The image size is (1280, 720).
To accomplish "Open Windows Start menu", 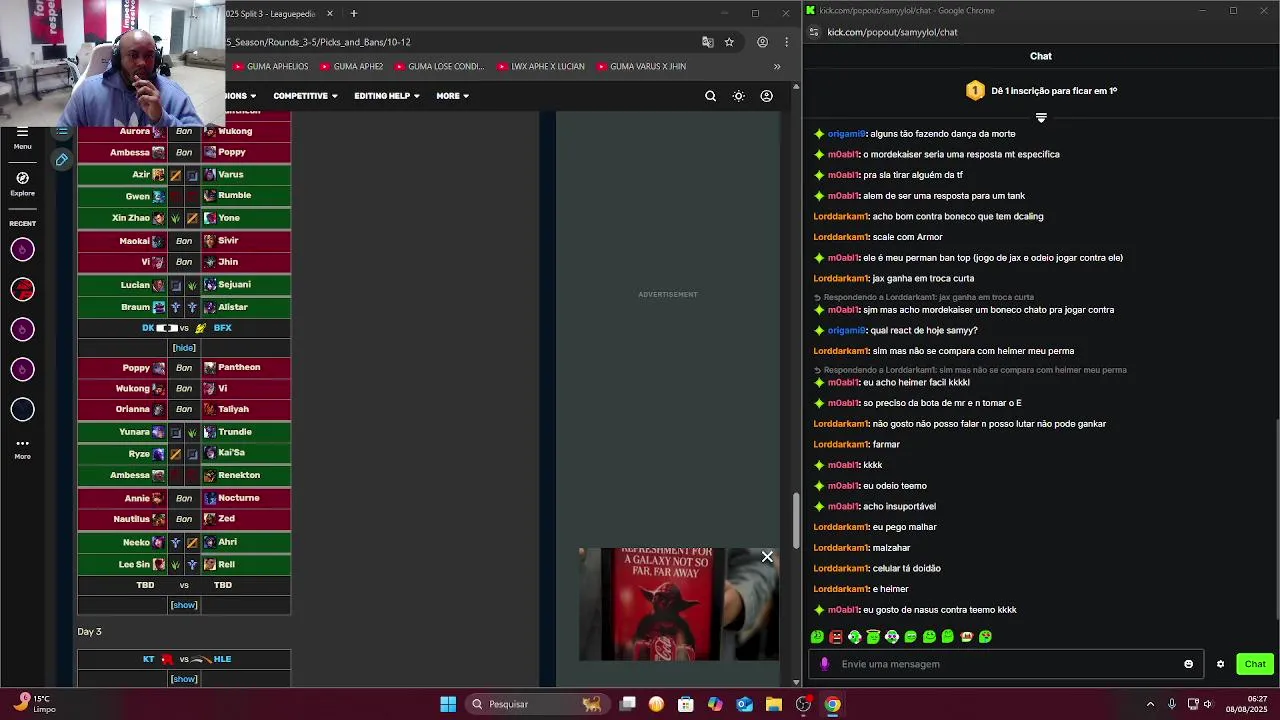I will point(448,704).
